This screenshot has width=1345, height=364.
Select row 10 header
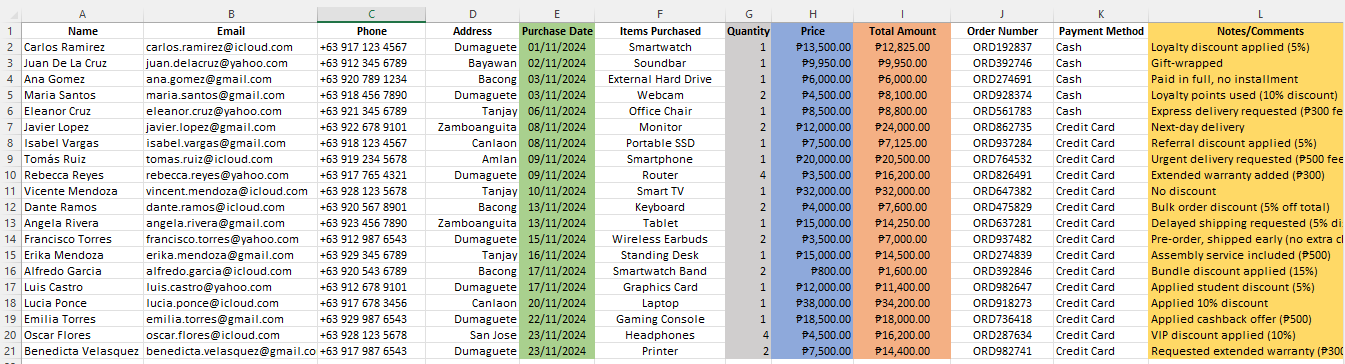[x=9, y=175]
